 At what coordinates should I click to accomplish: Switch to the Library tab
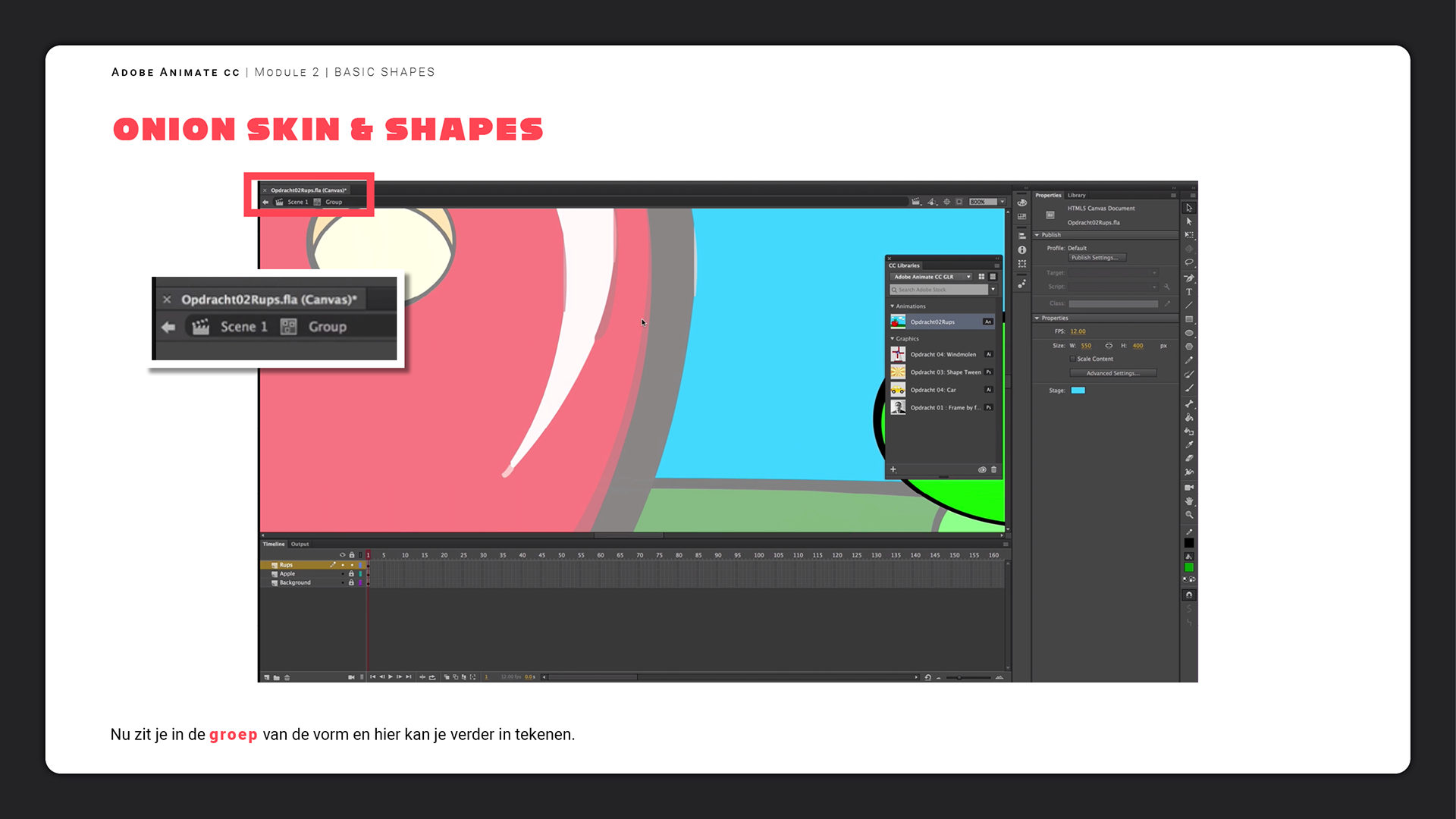click(1077, 195)
